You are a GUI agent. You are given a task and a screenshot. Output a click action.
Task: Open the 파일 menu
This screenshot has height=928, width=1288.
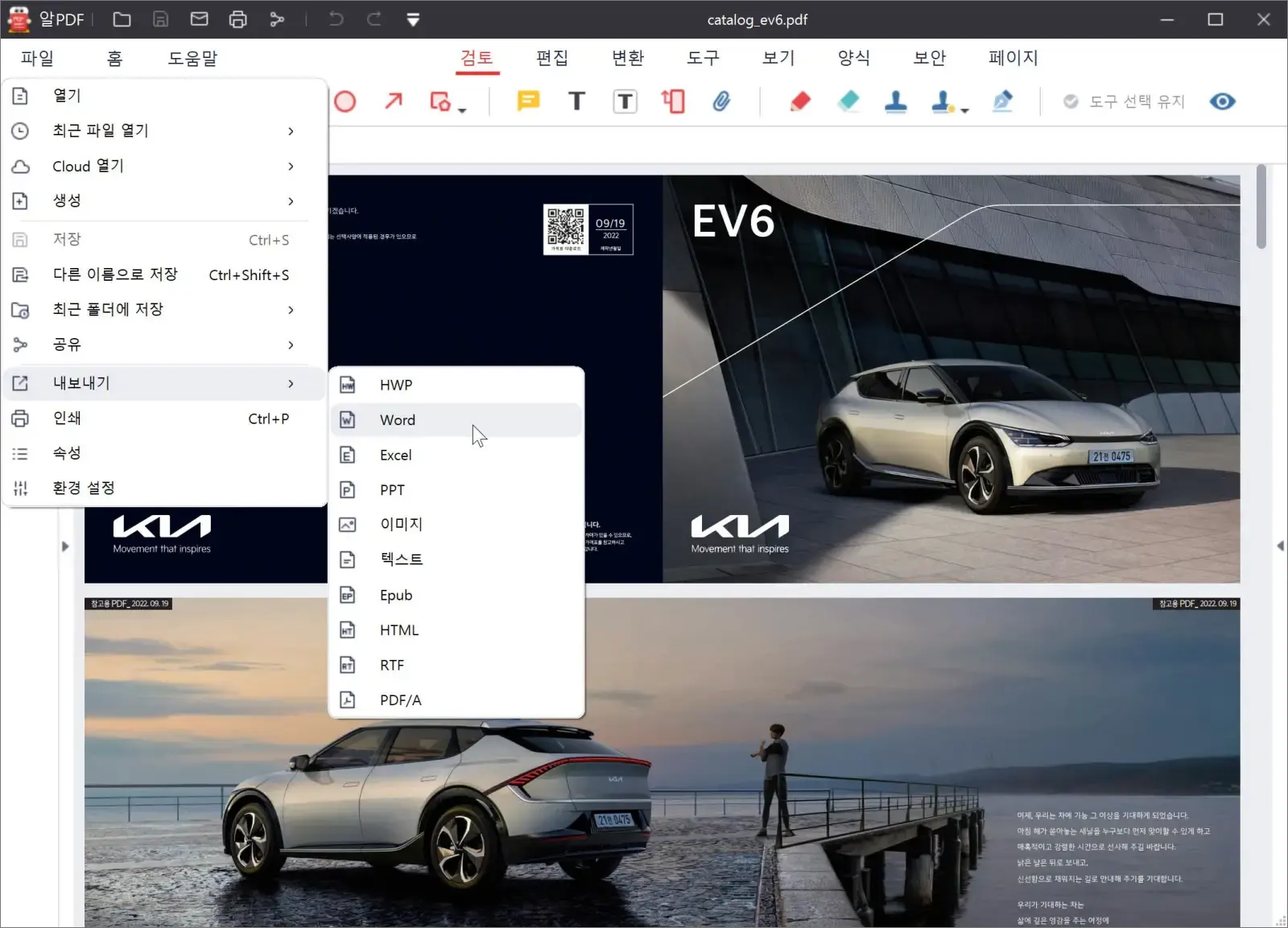(37, 59)
